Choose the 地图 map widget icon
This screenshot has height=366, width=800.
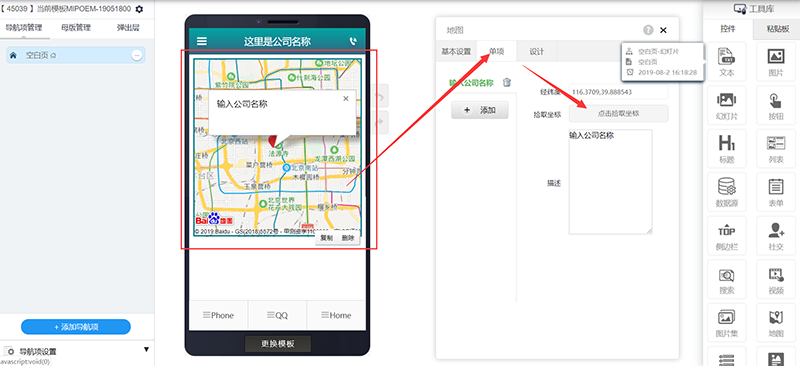click(x=776, y=323)
